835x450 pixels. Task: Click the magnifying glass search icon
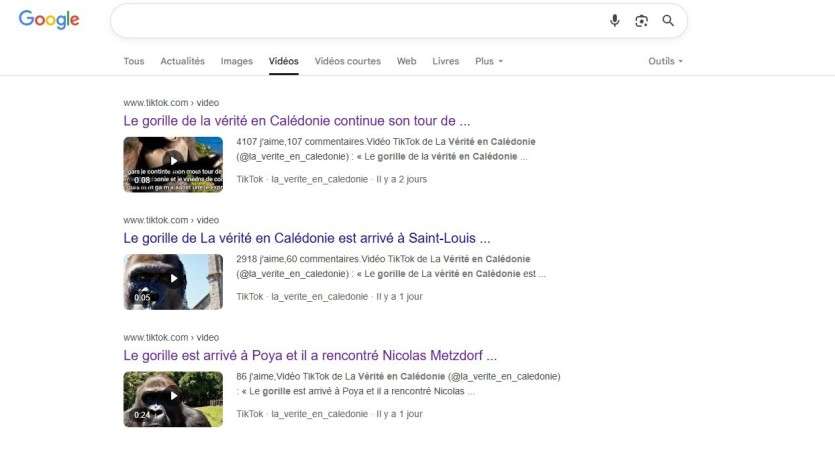point(668,21)
